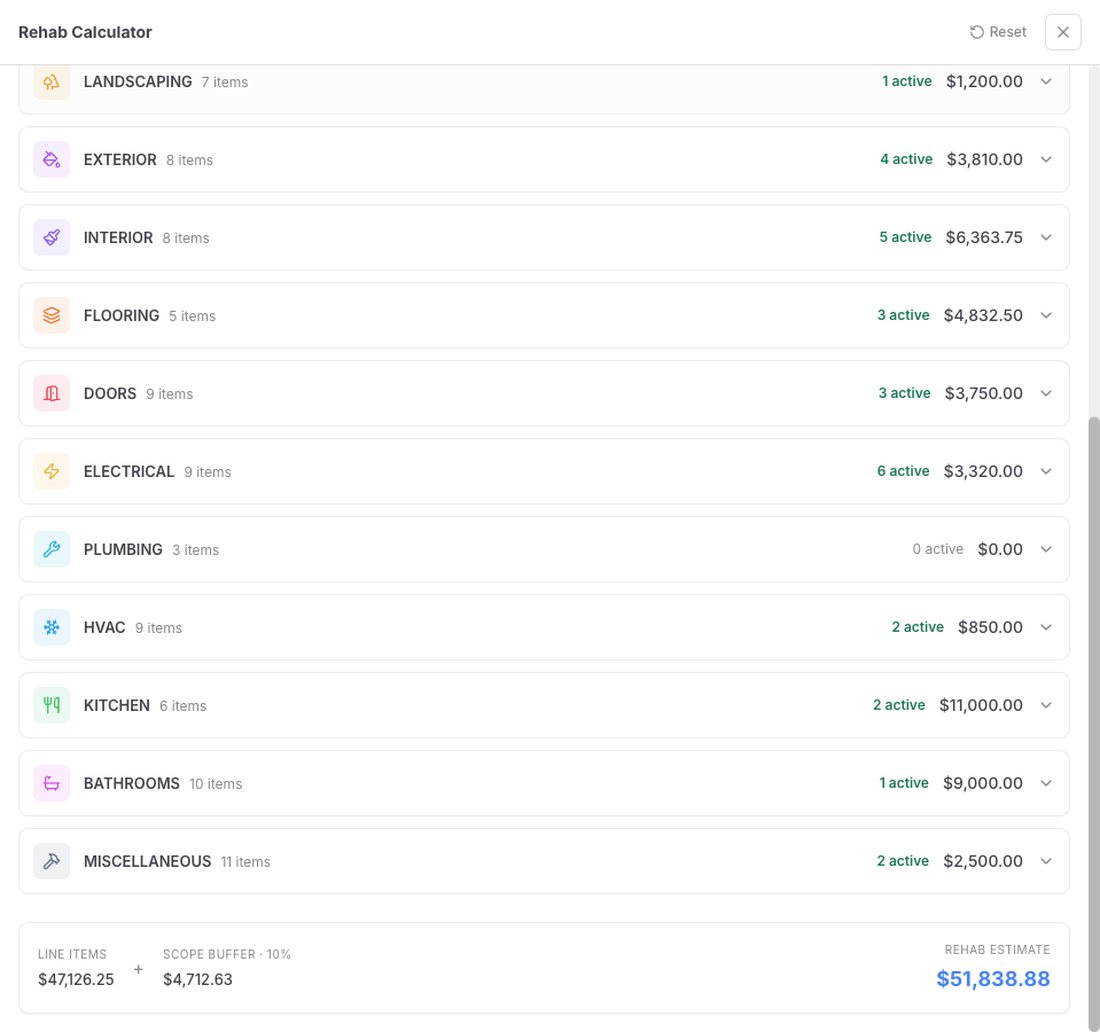1100x1032 pixels.
Task: Expand the Electrical section chevron
Action: pyautogui.click(x=1045, y=471)
